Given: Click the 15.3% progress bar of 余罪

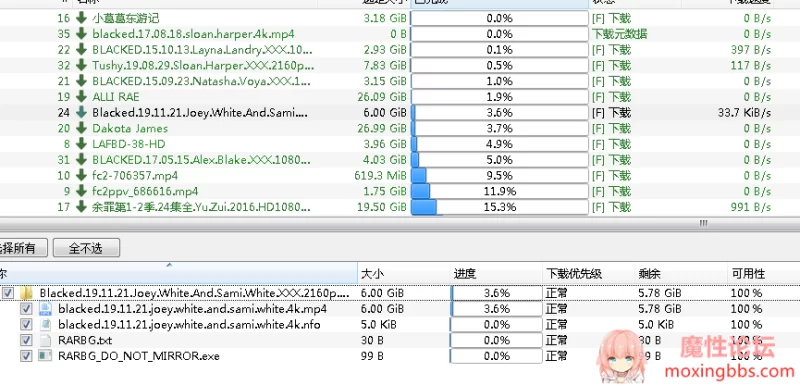Looking at the screenshot, I should [x=499, y=207].
